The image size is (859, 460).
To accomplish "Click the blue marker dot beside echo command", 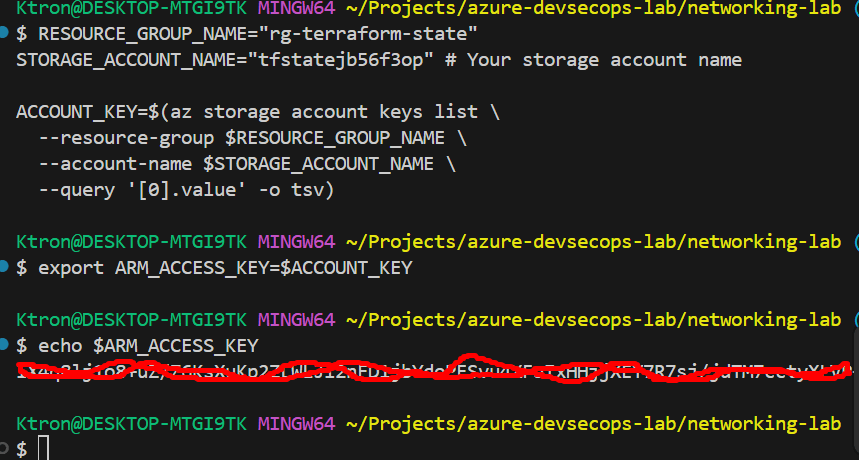I will (5, 345).
